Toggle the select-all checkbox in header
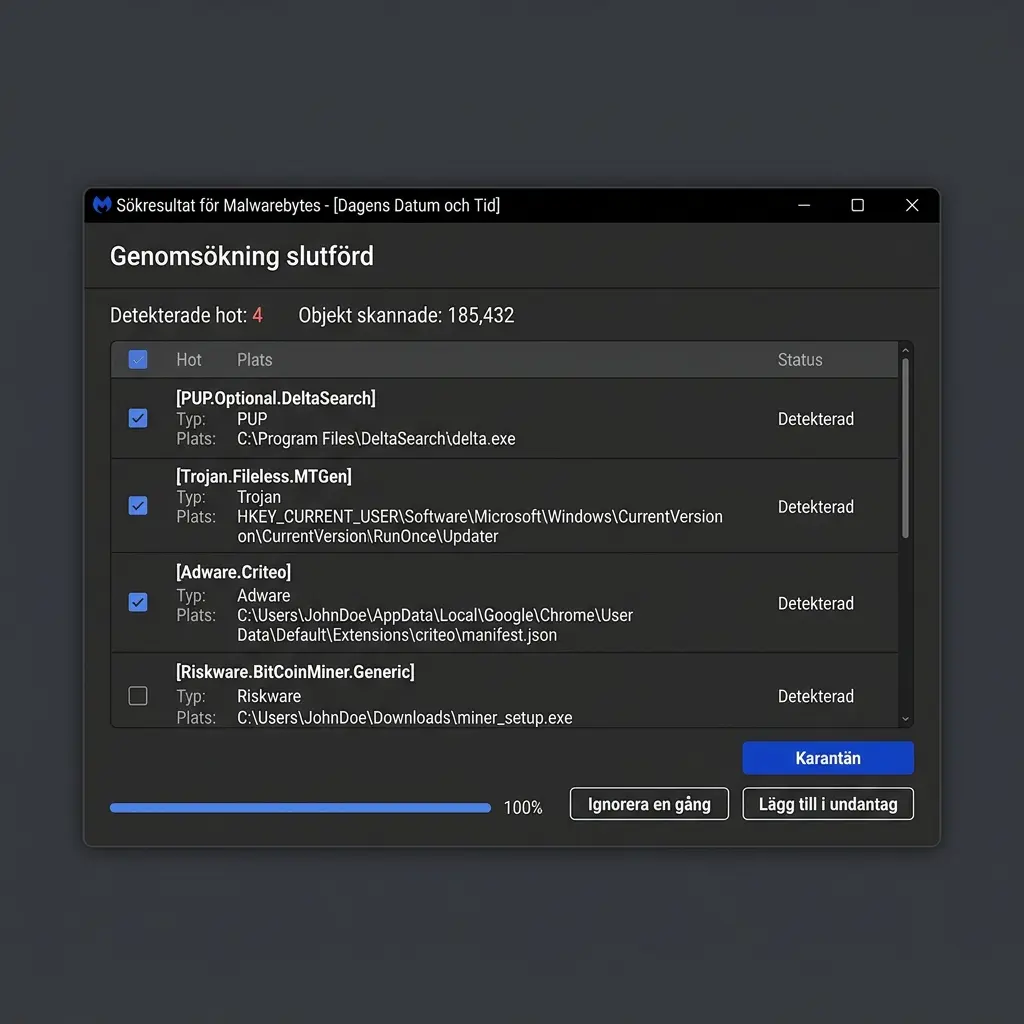Screen dimensions: 1024x1024 pyautogui.click(x=138, y=359)
